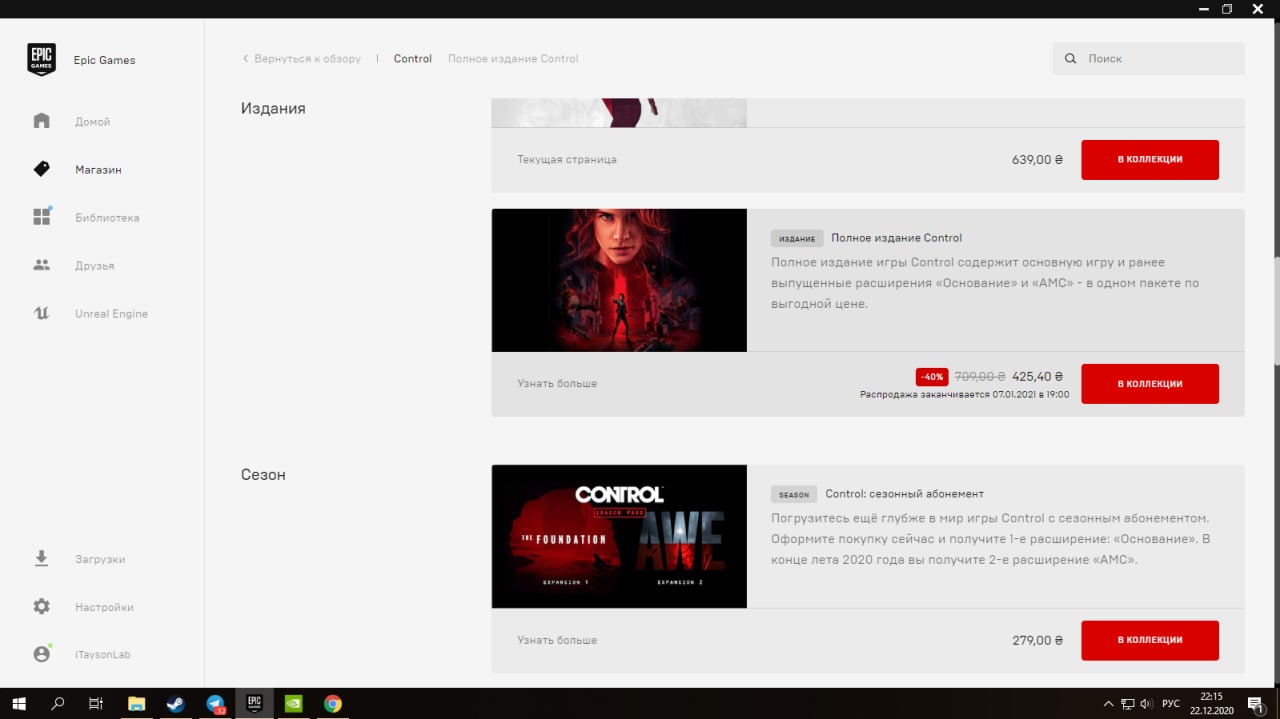
Task: Open the iTaysonLab account label
Action: click(x=103, y=655)
